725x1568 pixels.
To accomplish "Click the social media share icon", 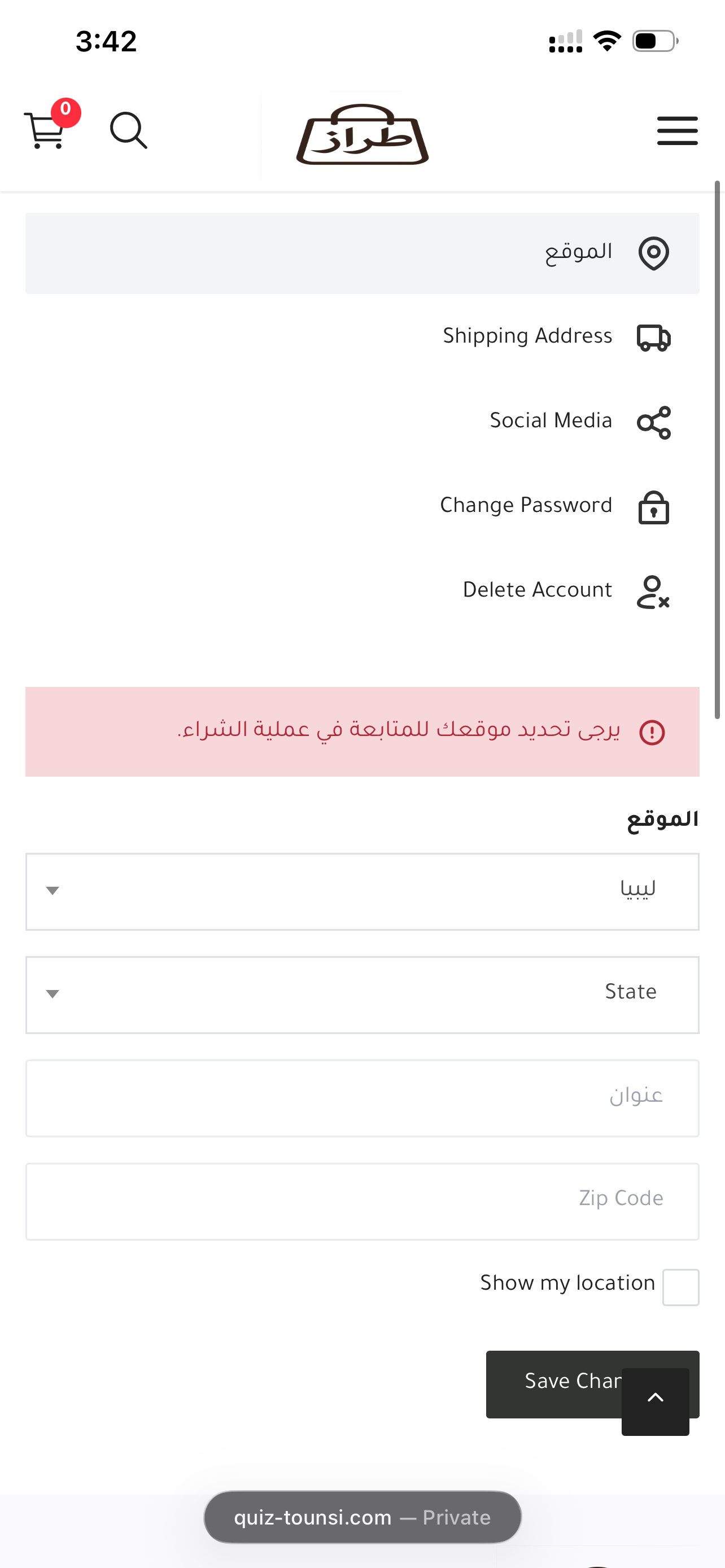I will (653, 422).
